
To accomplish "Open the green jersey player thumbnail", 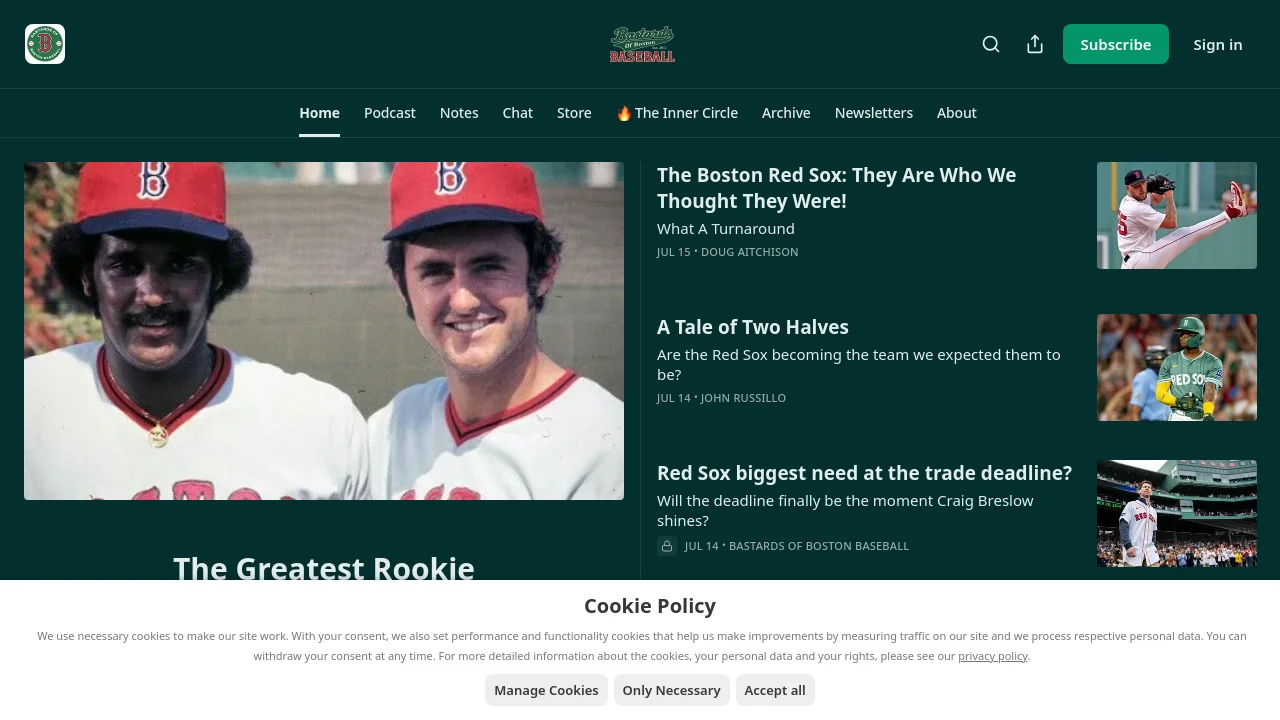I will pos(1177,367).
